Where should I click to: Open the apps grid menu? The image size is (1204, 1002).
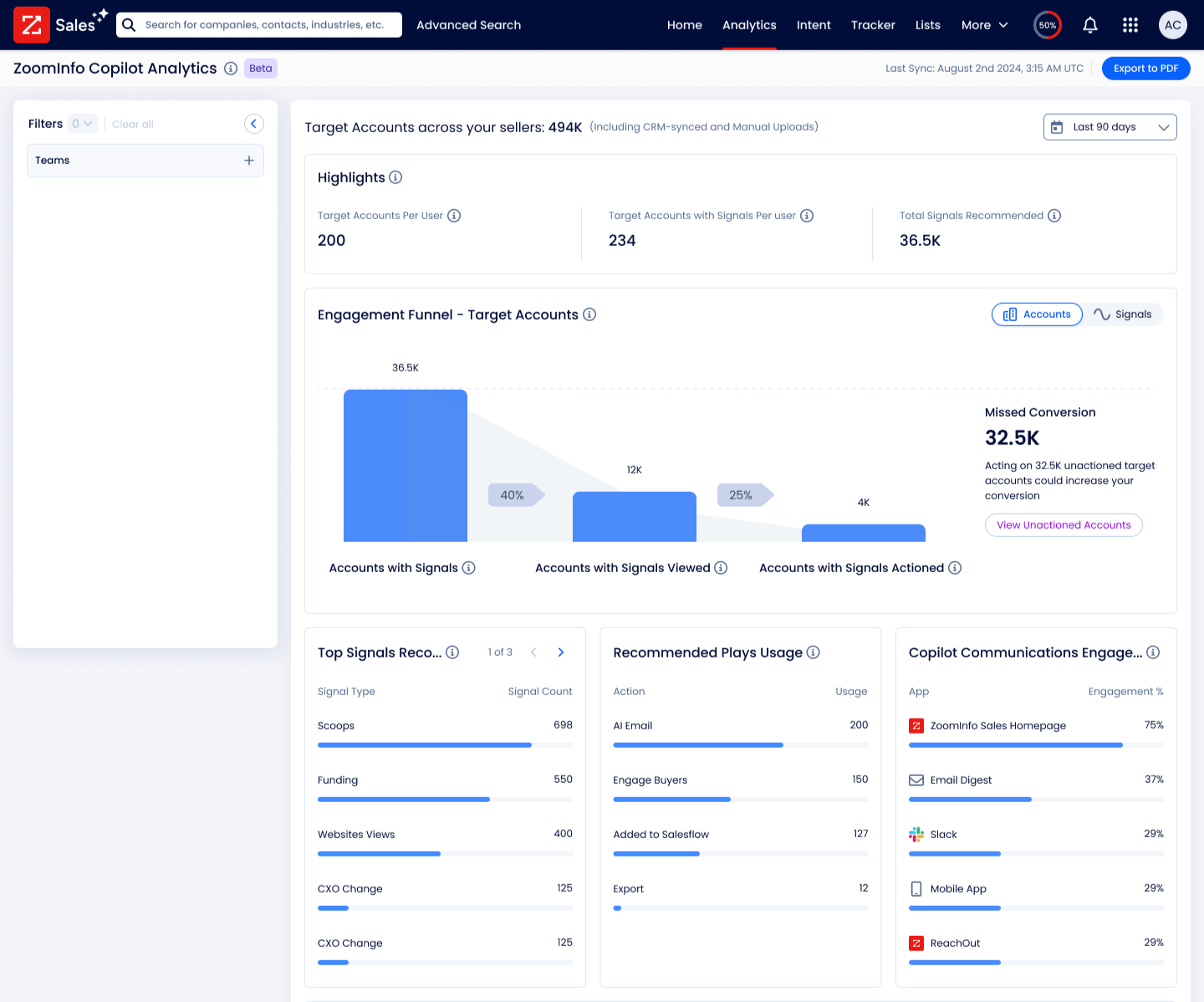1130,25
